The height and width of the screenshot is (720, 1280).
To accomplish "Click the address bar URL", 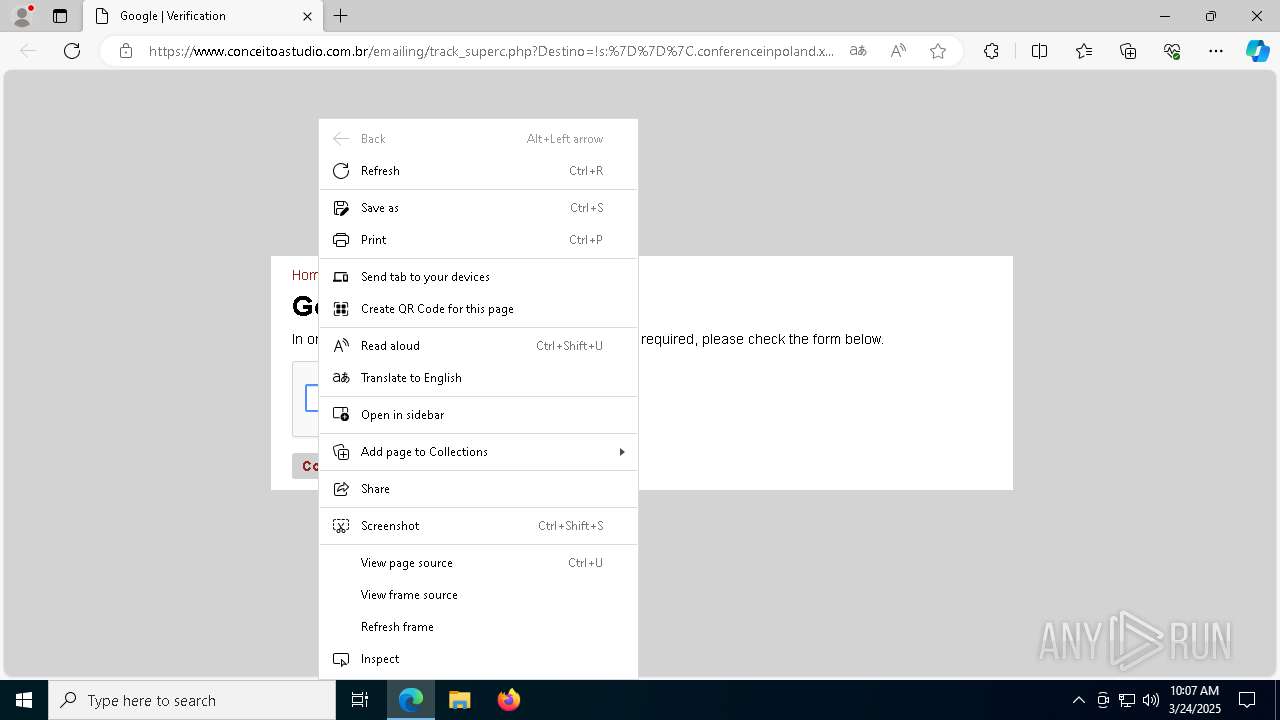I will tap(491, 51).
